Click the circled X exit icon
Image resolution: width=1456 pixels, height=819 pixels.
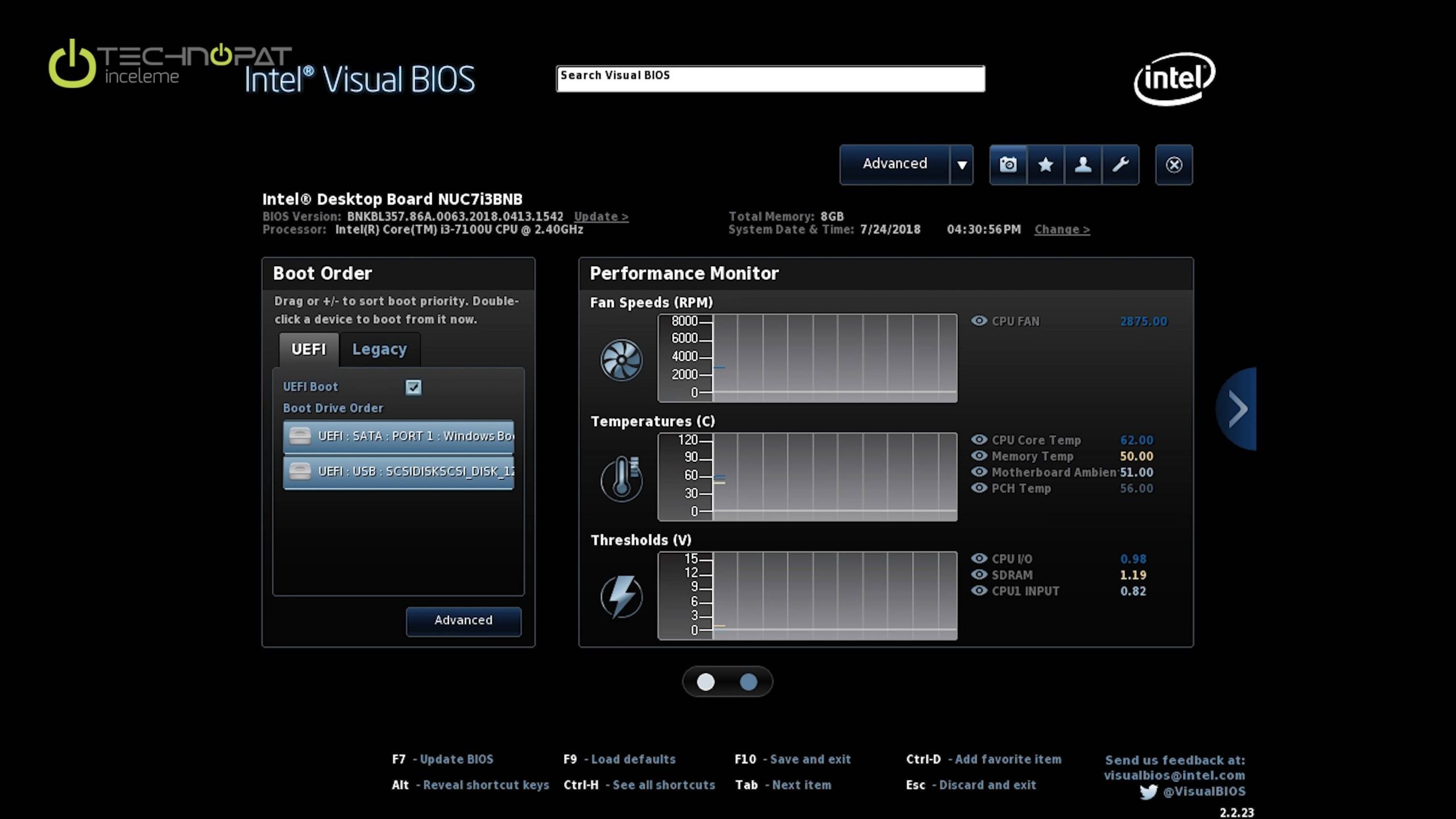coord(1174,165)
